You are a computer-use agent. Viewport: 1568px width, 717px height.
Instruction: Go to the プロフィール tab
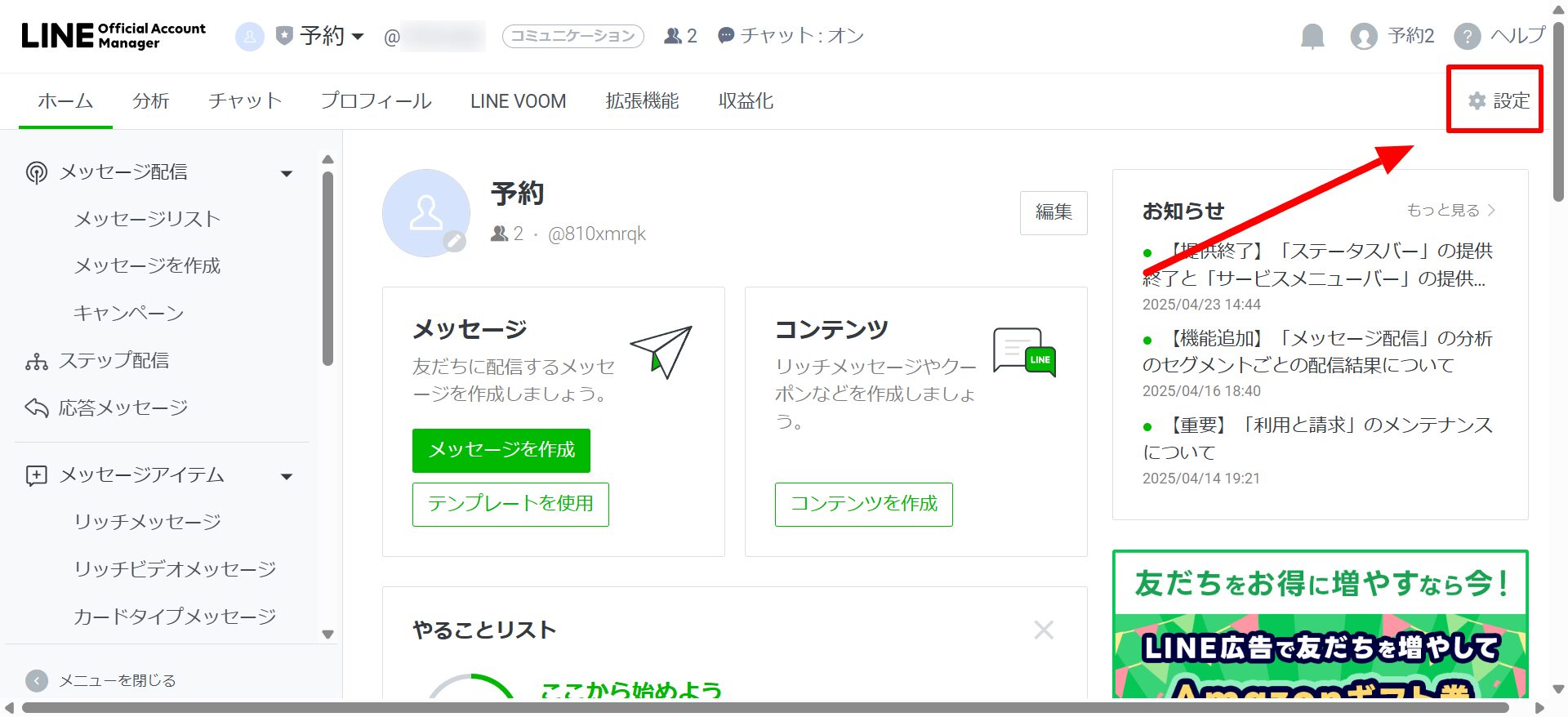point(376,101)
